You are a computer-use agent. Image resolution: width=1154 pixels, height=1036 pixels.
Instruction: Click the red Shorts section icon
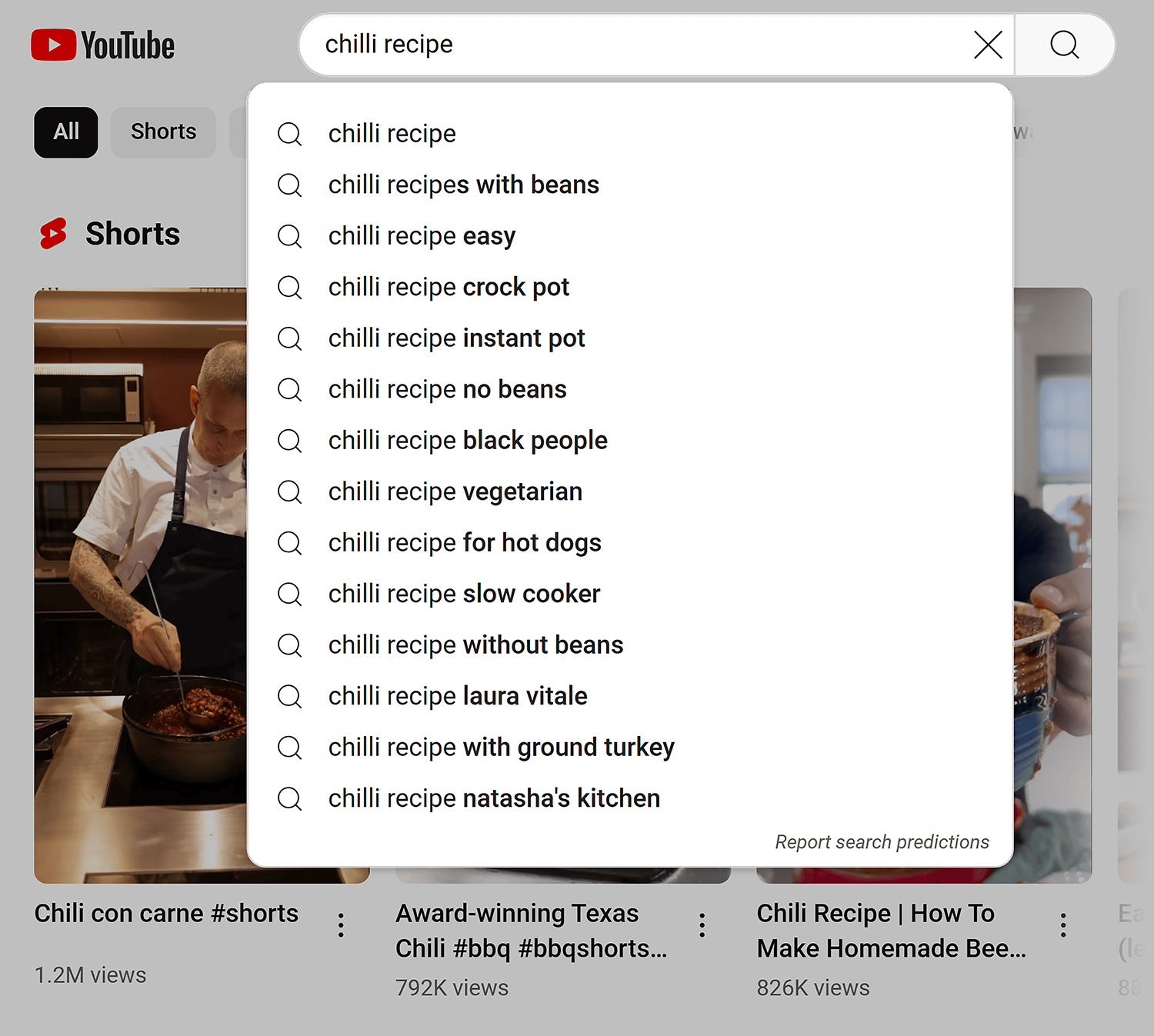(x=54, y=234)
